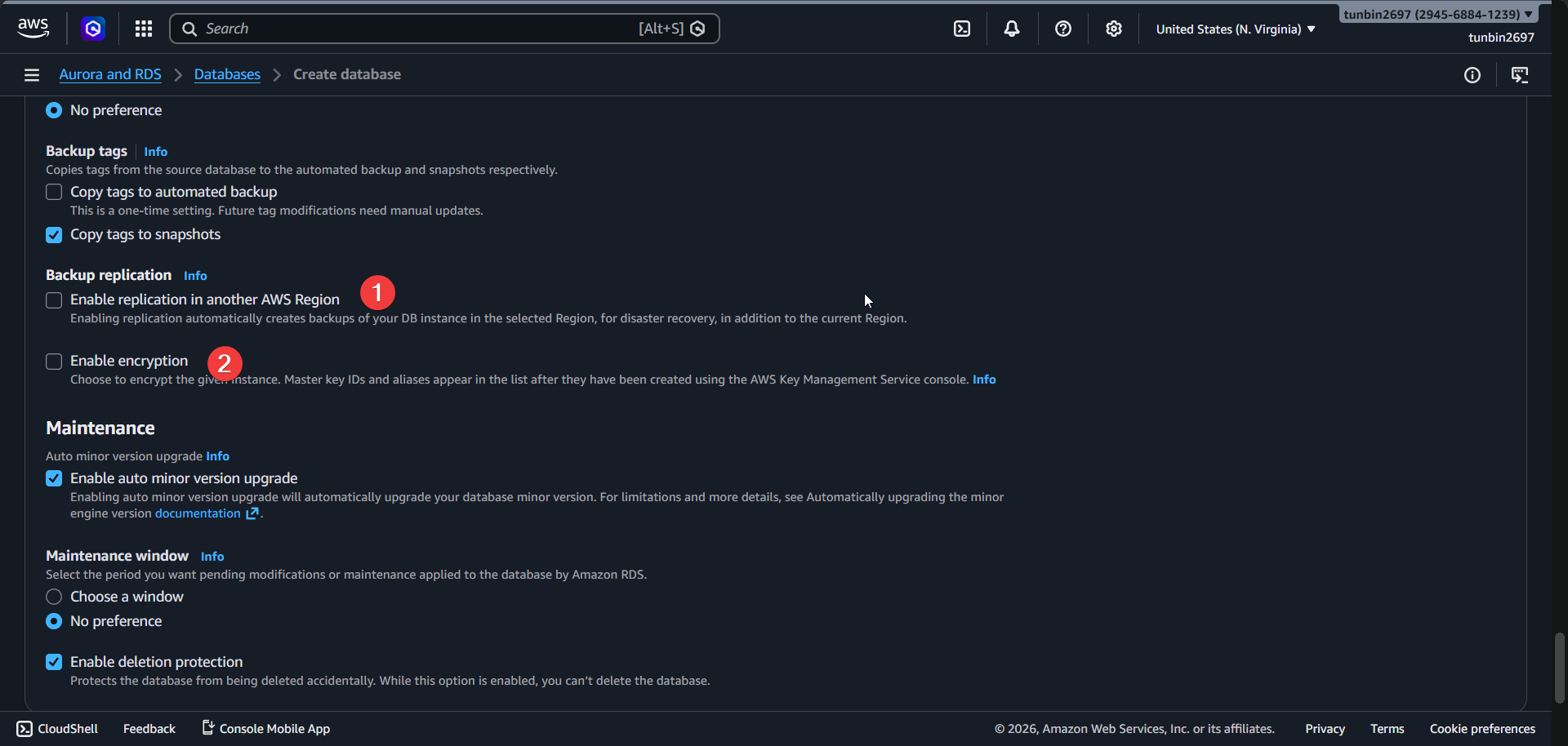1568x746 pixels.
Task: Open the region selector for N. Virginia
Action: (x=1234, y=28)
